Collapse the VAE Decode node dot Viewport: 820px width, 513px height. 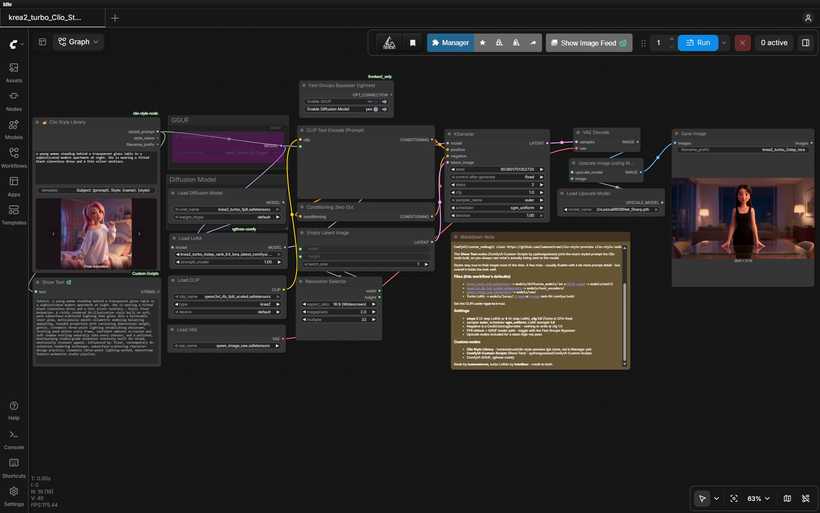coord(578,133)
